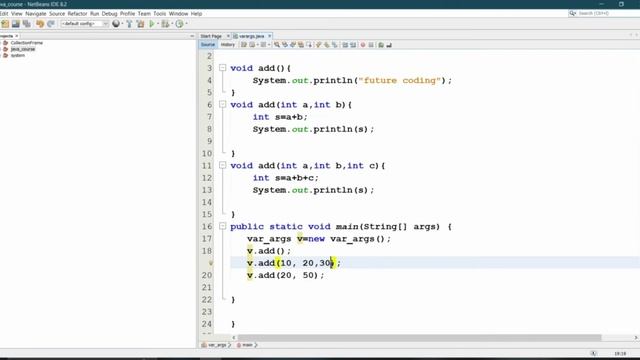
Task: Click the Find Selection magnifier icon
Action: click(x=277, y=45)
